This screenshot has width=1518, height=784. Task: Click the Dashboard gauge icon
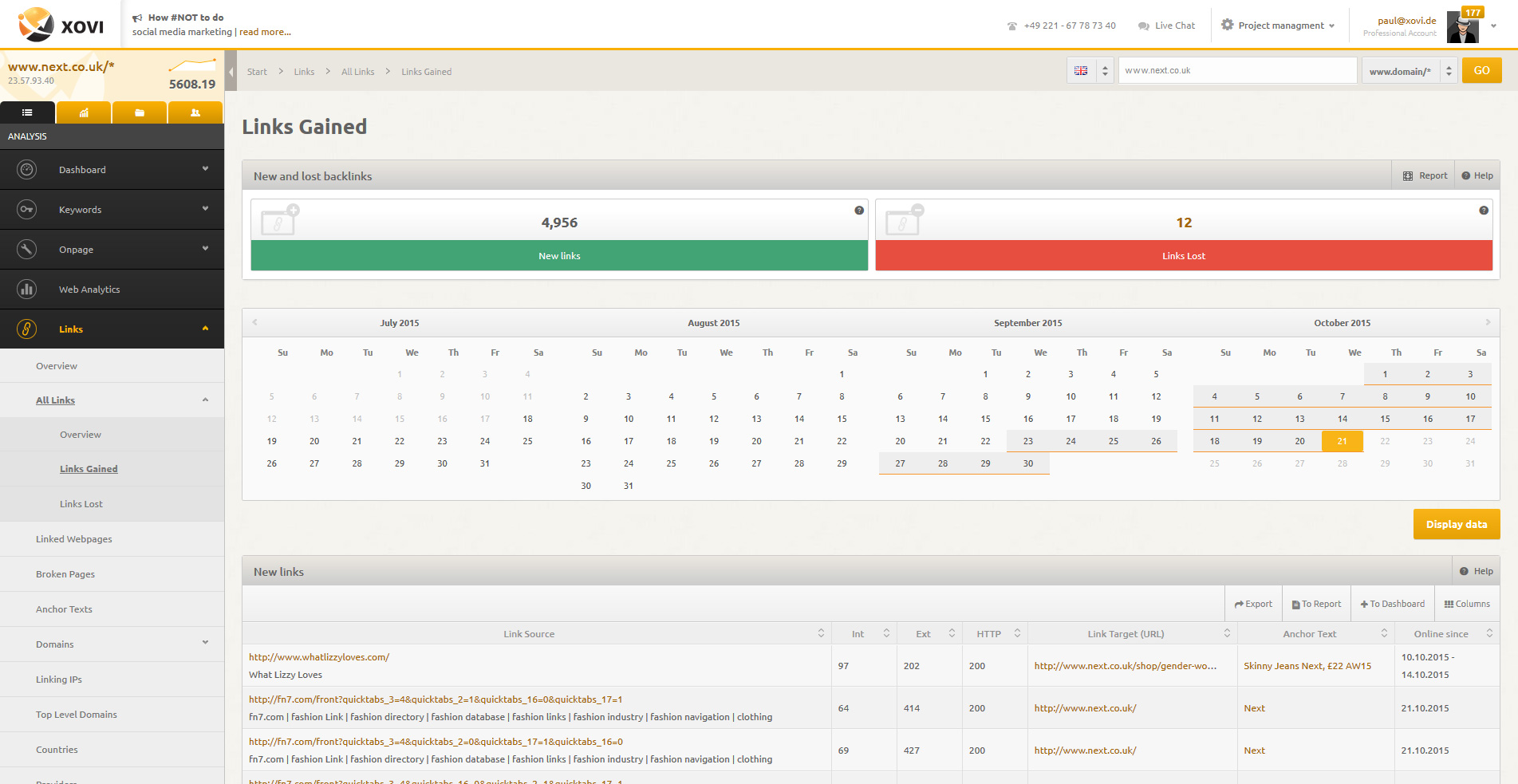(x=26, y=169)
